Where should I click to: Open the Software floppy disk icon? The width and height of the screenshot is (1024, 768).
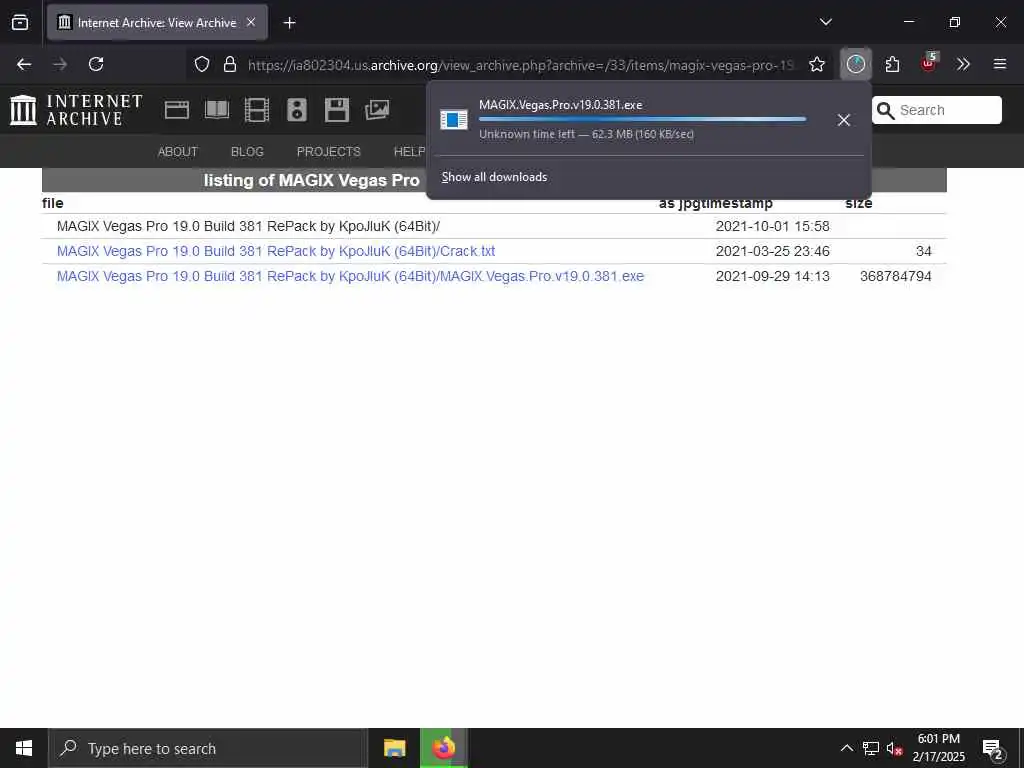pos(337,110)
